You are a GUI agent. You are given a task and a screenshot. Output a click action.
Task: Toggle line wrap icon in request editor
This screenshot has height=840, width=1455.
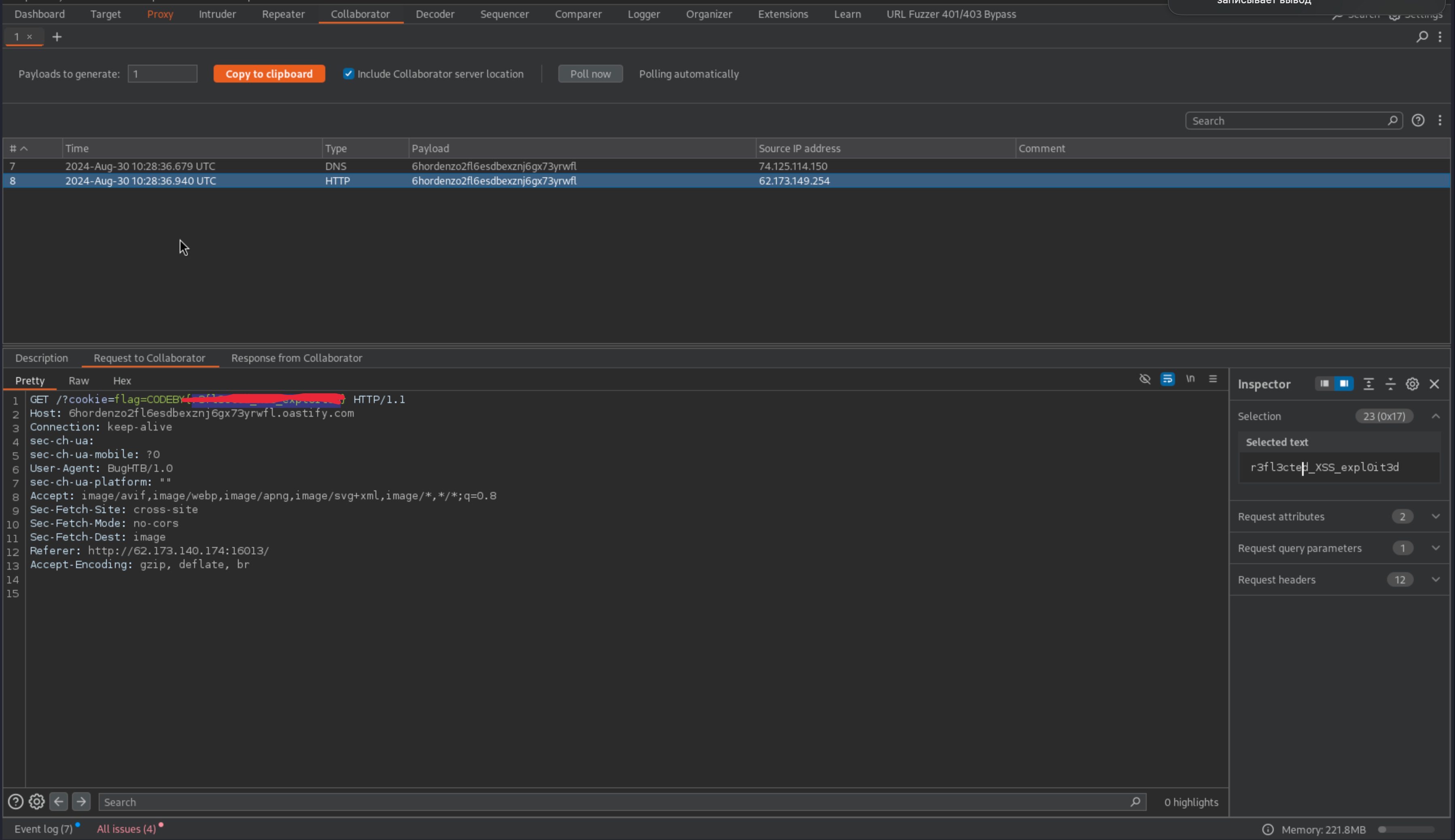1167,379
